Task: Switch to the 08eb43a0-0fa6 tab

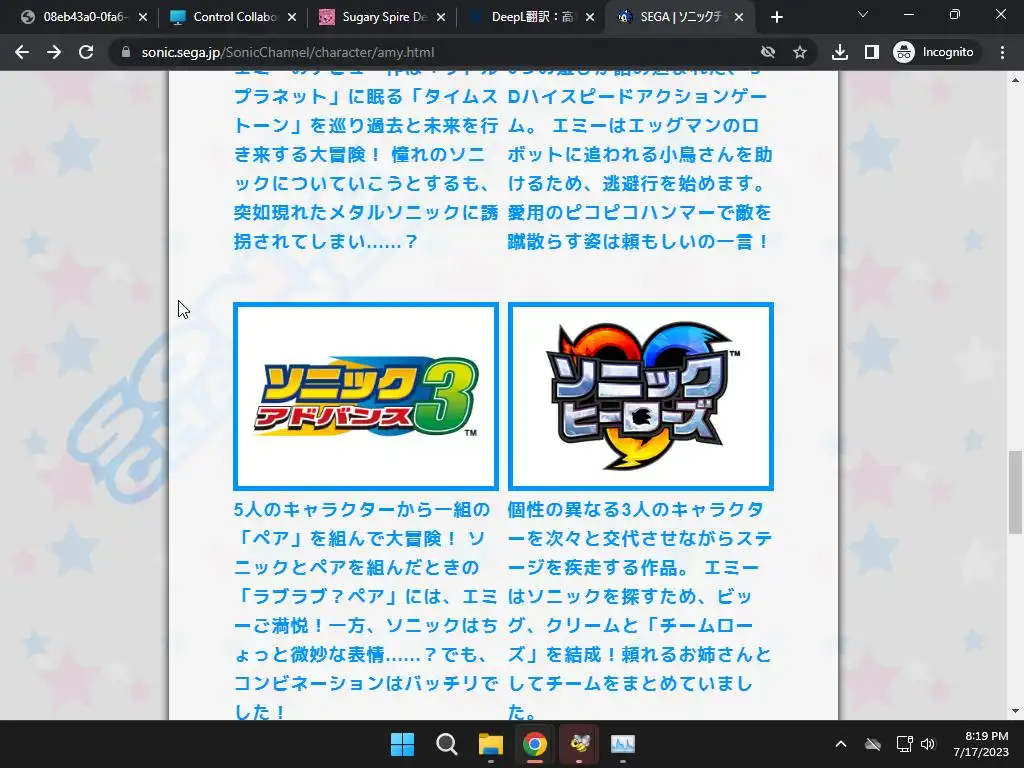Action: 84,17
